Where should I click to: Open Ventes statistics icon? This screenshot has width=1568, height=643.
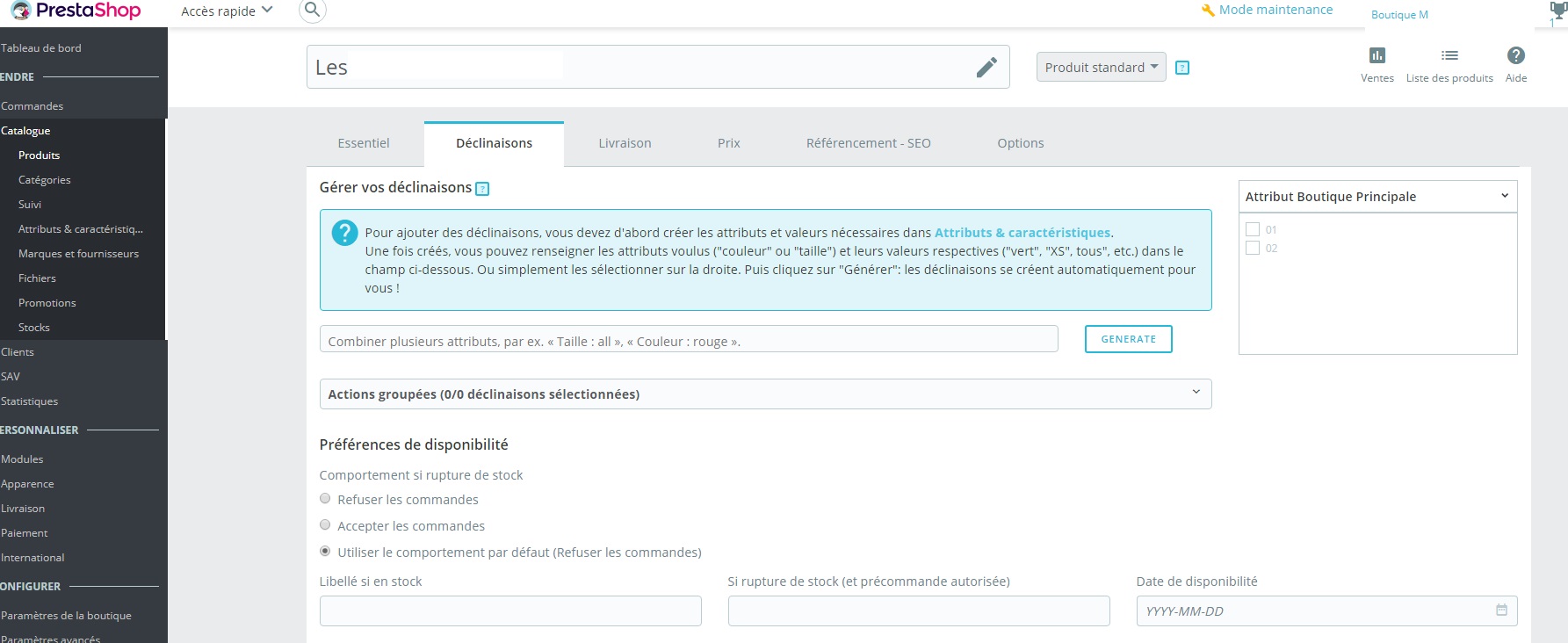[1377, 55]
